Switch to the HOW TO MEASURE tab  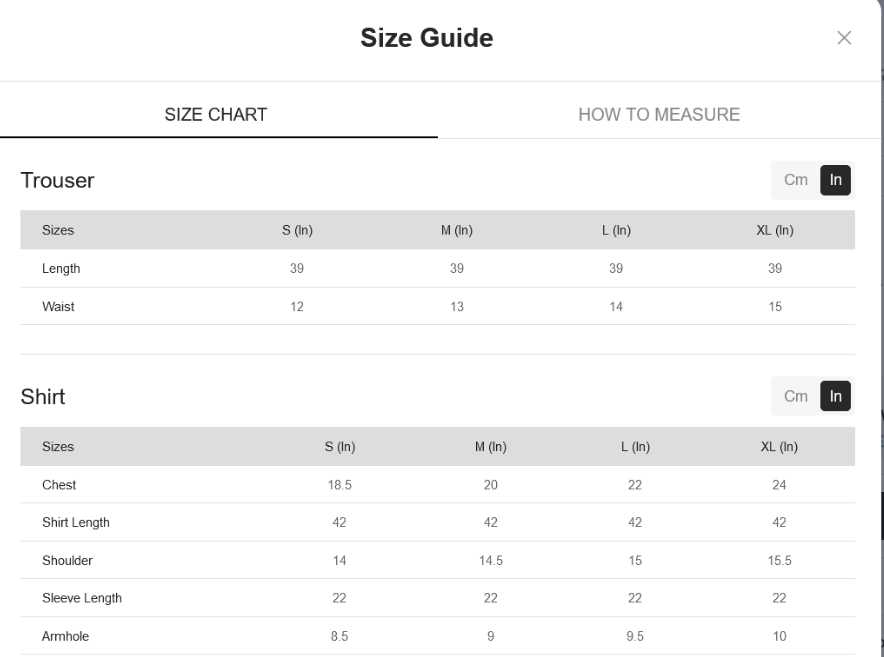click(659, 114)
